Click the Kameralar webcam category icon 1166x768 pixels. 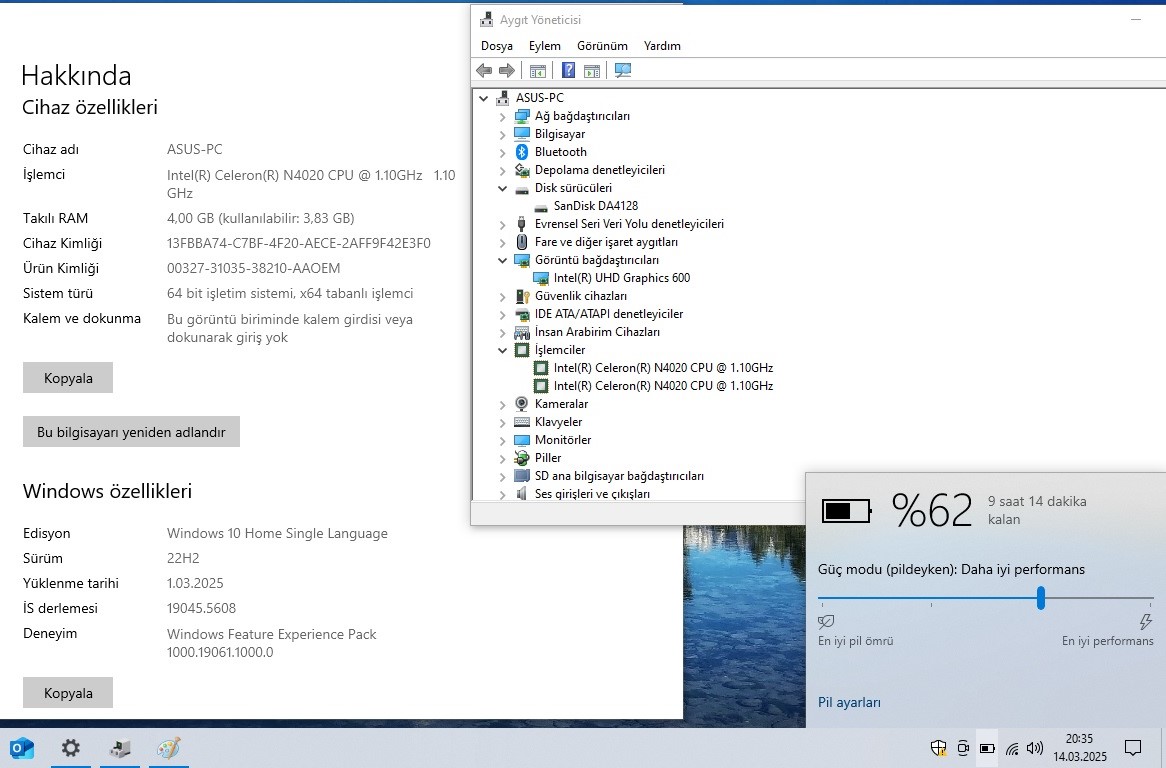coord(522,404)
